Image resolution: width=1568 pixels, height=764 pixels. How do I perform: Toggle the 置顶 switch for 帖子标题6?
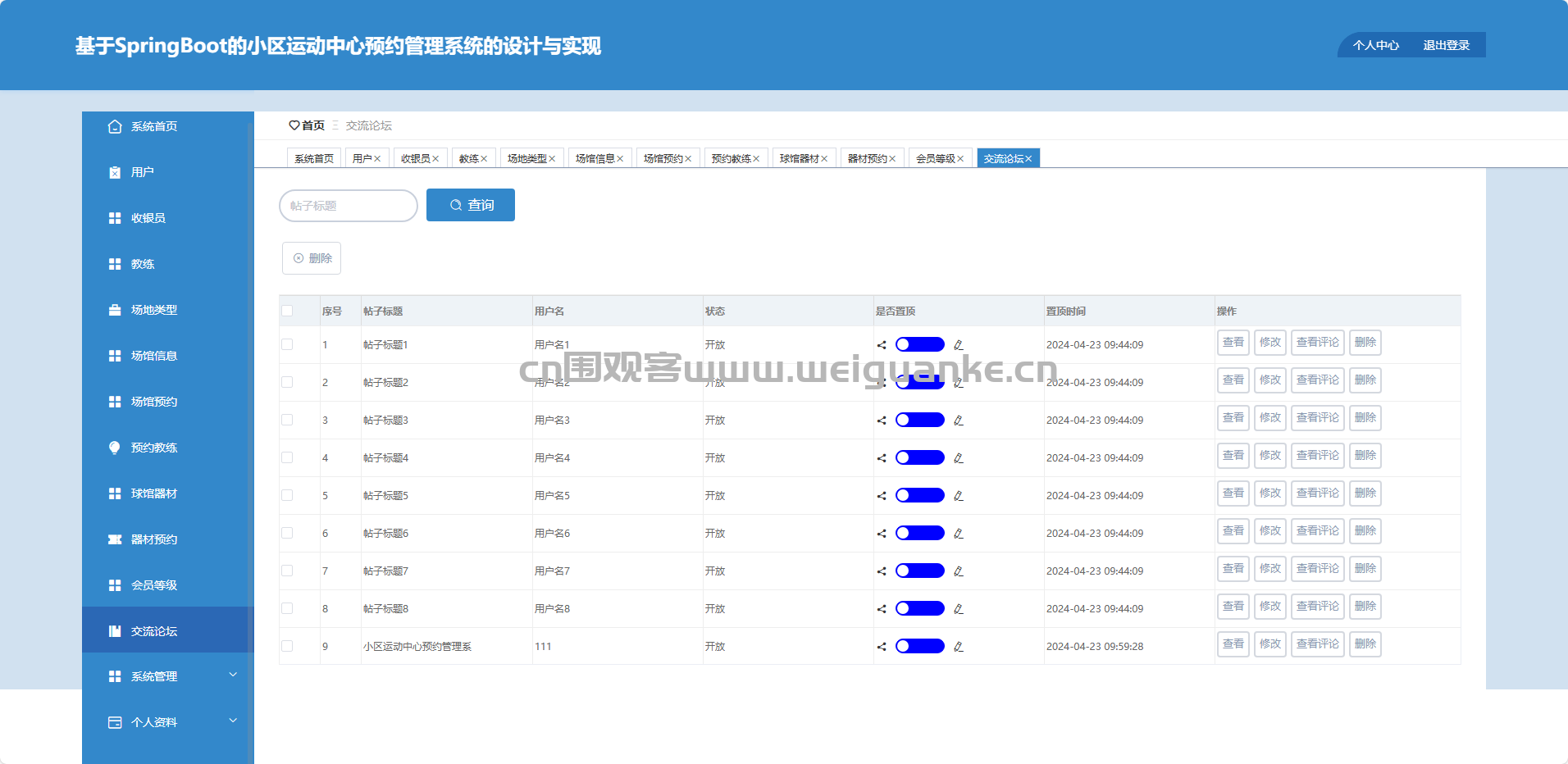click(x=920, y=533)
